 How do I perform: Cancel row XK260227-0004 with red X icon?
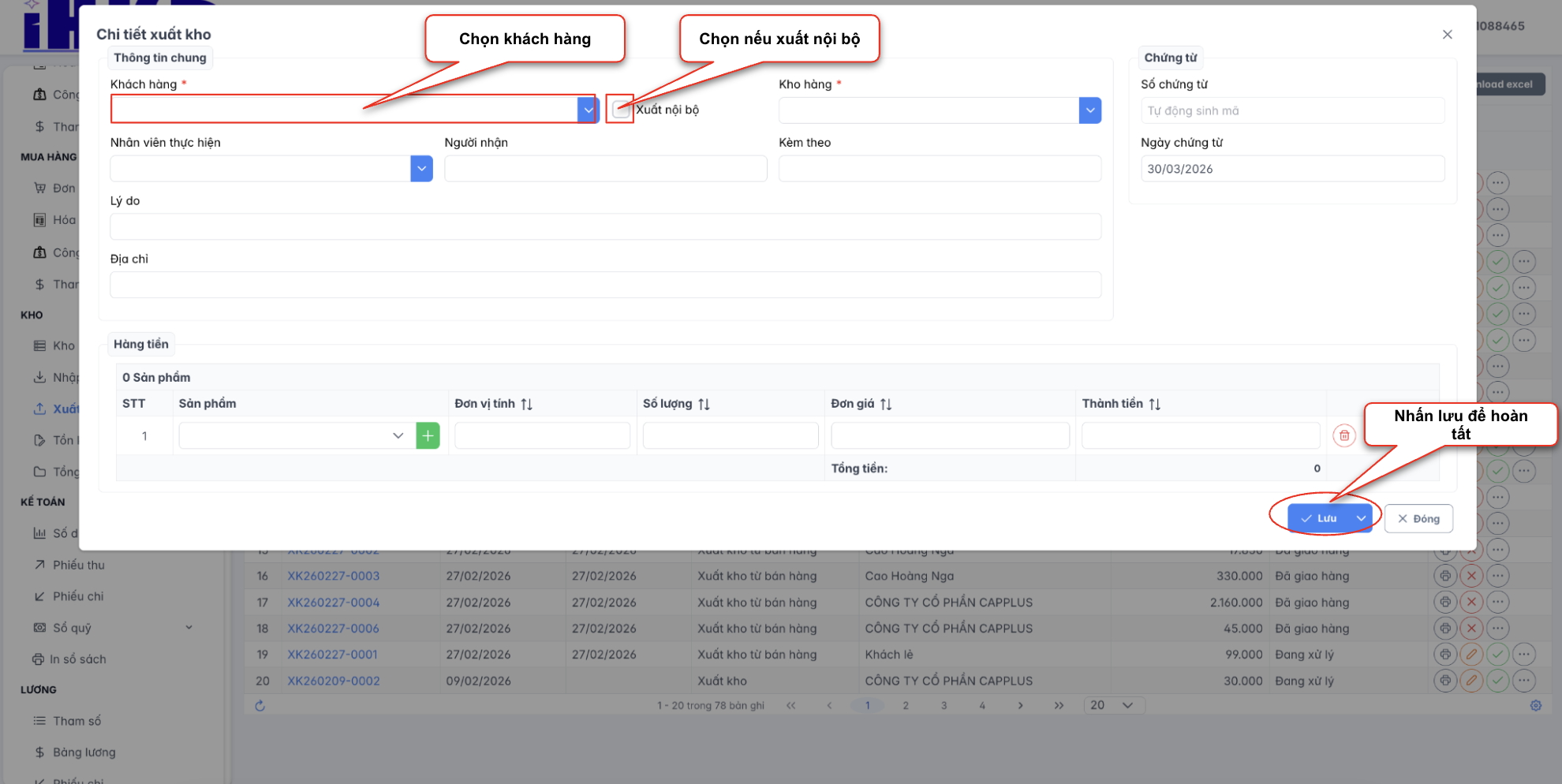[1471, 603]
